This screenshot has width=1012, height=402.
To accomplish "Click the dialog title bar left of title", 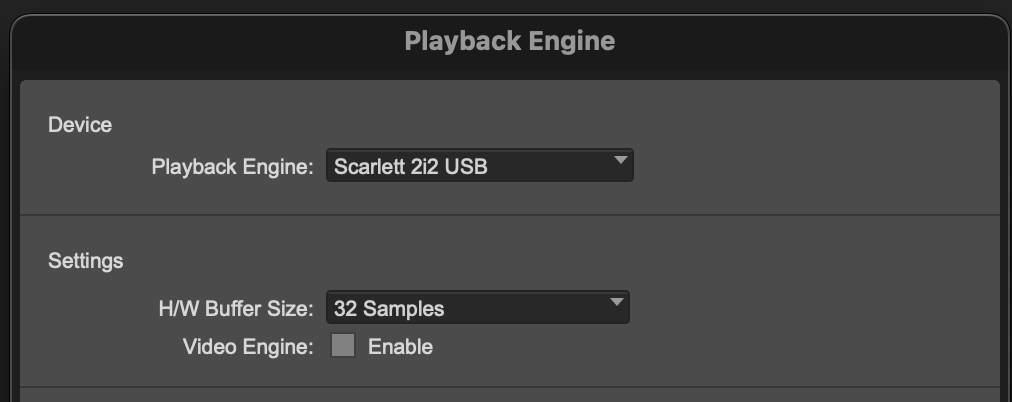I will [x=200, y=41].
